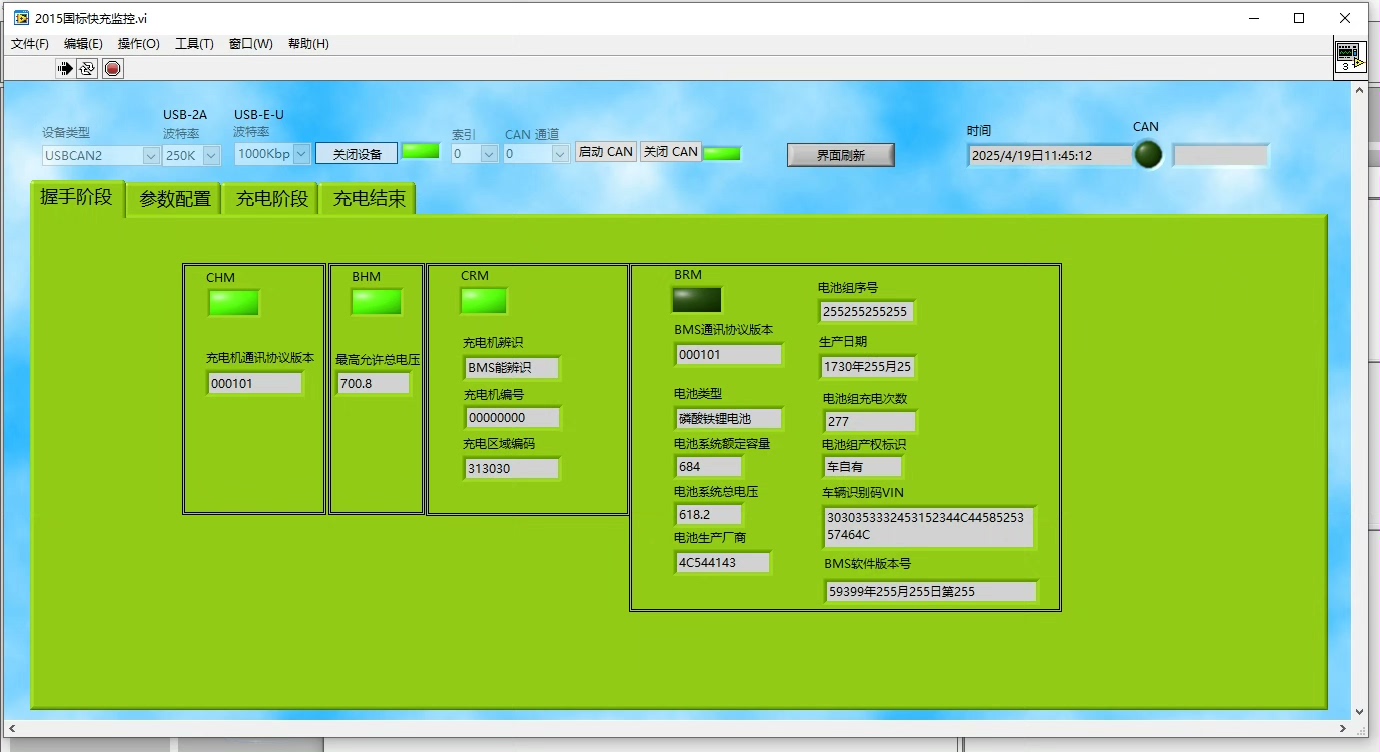Click the 车辆识别码VIN text field
The width and height of the screenshot is (1380, 752).
927,527
